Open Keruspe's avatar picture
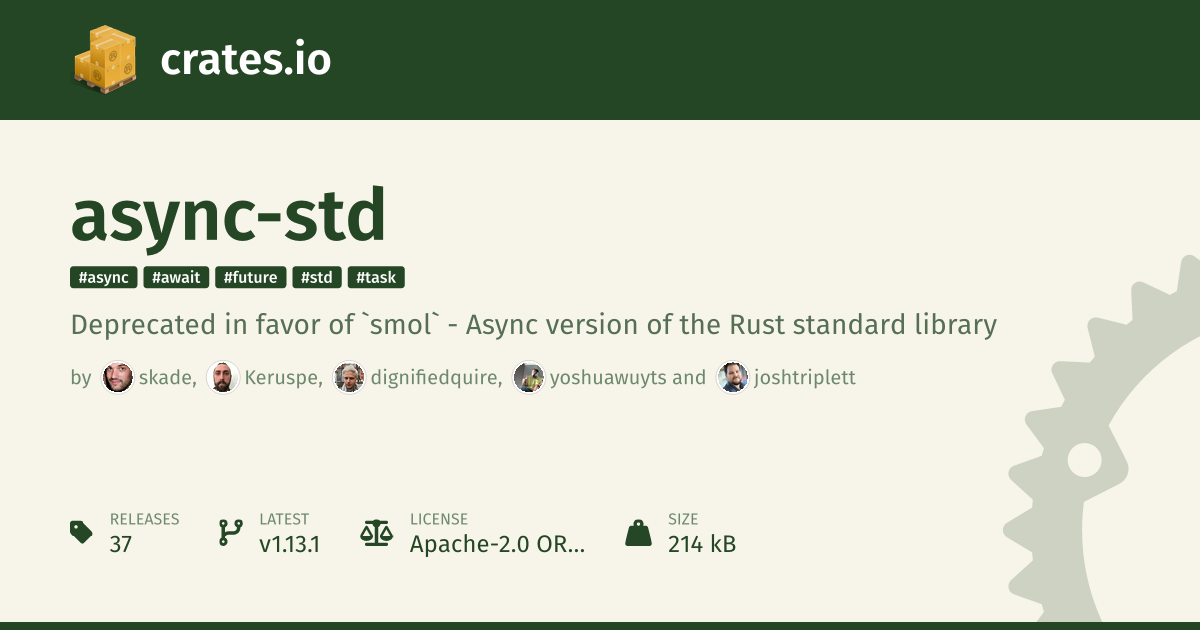The height and width of the screenshot is (630, 1200). coord(222,378)
